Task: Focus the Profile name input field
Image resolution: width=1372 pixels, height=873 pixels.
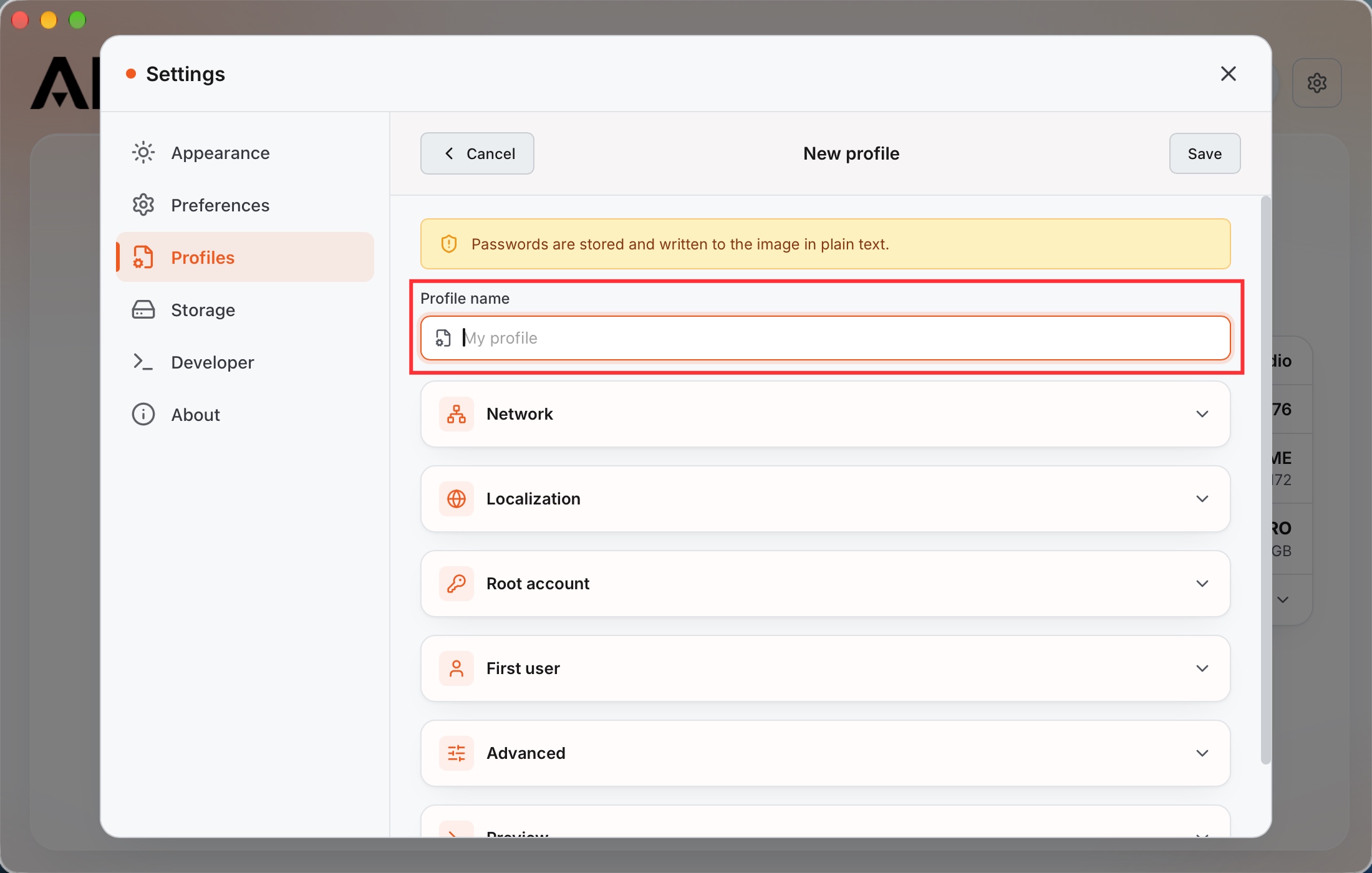Action: point(825,338)
